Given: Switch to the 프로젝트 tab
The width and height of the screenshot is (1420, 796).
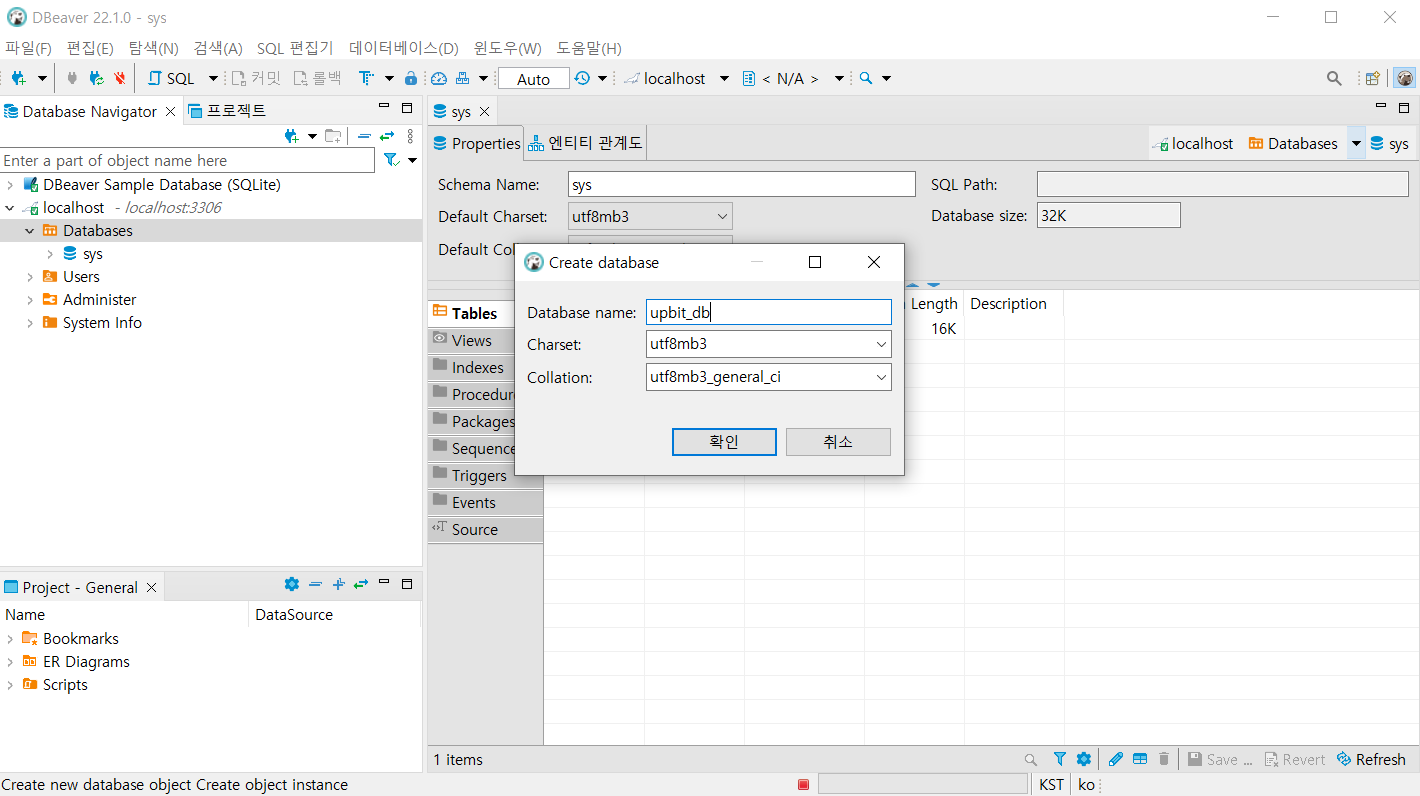Looking at the screenshot, I should coord(227,111).
